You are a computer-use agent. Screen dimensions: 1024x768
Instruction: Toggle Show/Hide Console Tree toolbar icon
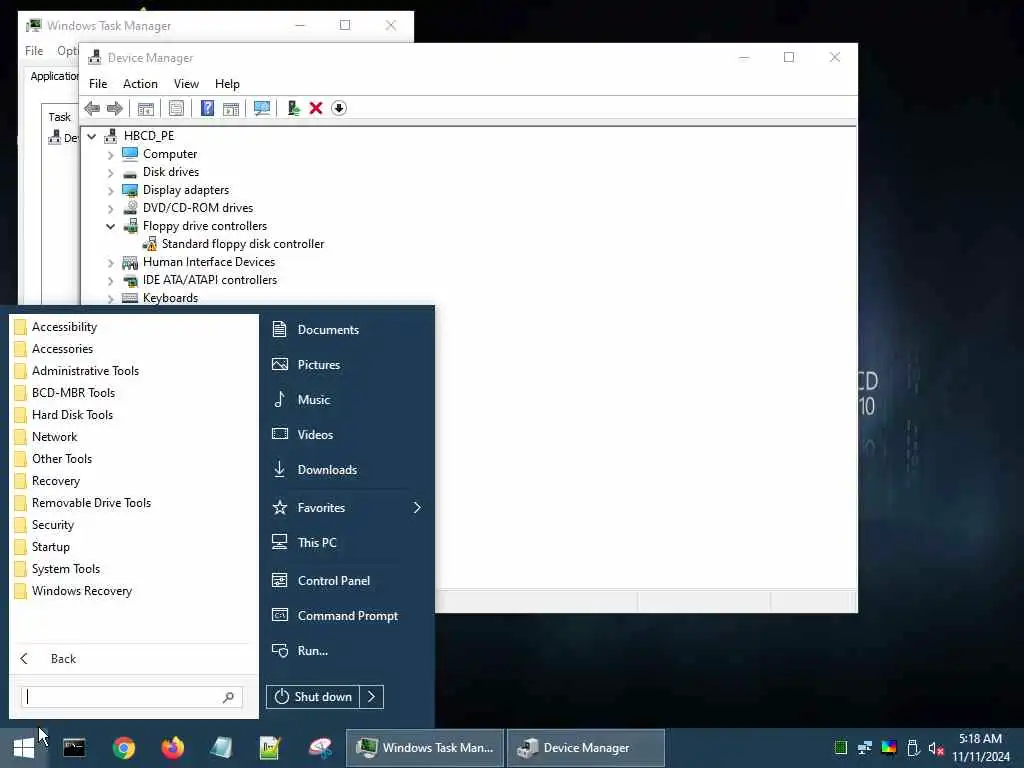tap(146, 108)
